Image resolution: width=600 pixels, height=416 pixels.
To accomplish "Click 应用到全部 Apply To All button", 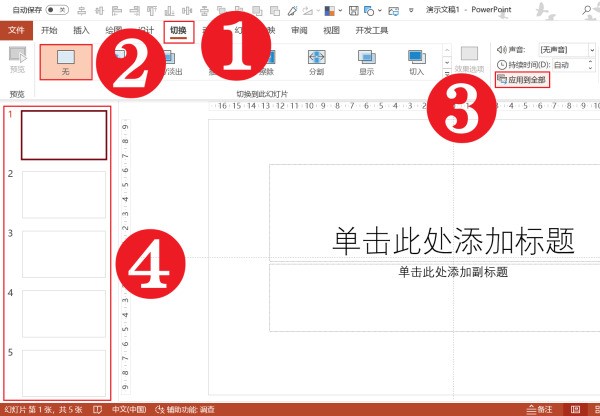I will click(521, 79).
